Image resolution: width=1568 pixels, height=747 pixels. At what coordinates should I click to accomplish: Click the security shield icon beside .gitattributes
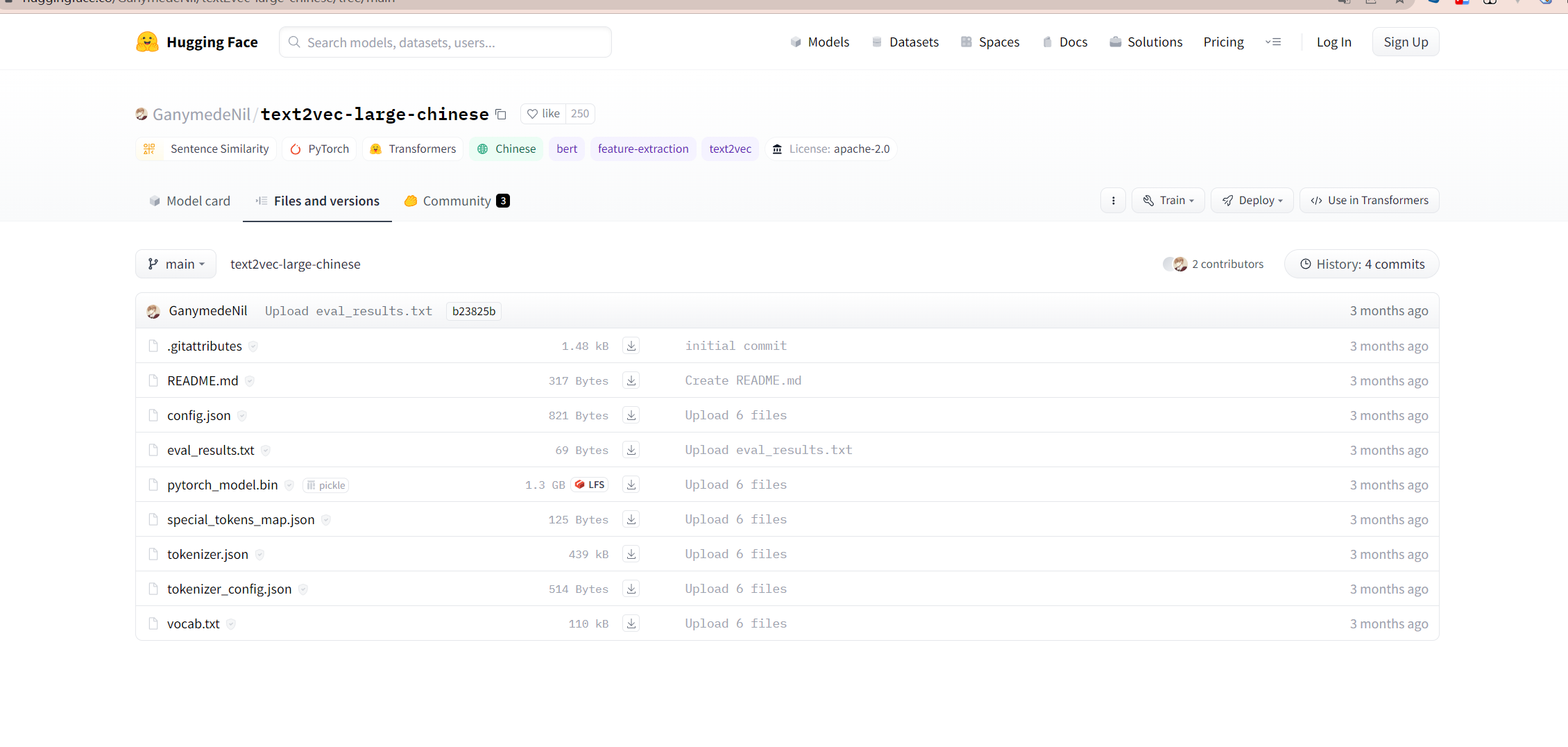[x=253, y=346]
